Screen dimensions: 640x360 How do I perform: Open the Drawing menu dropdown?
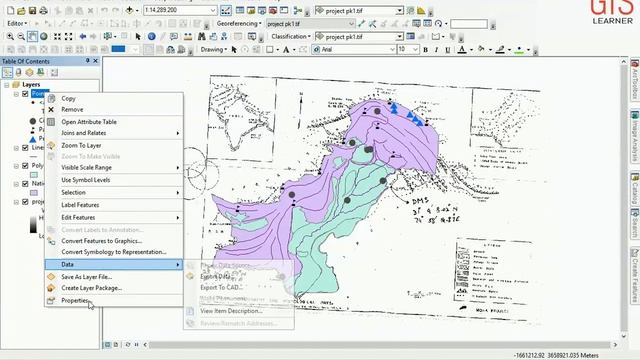click(x=213, y=50)
